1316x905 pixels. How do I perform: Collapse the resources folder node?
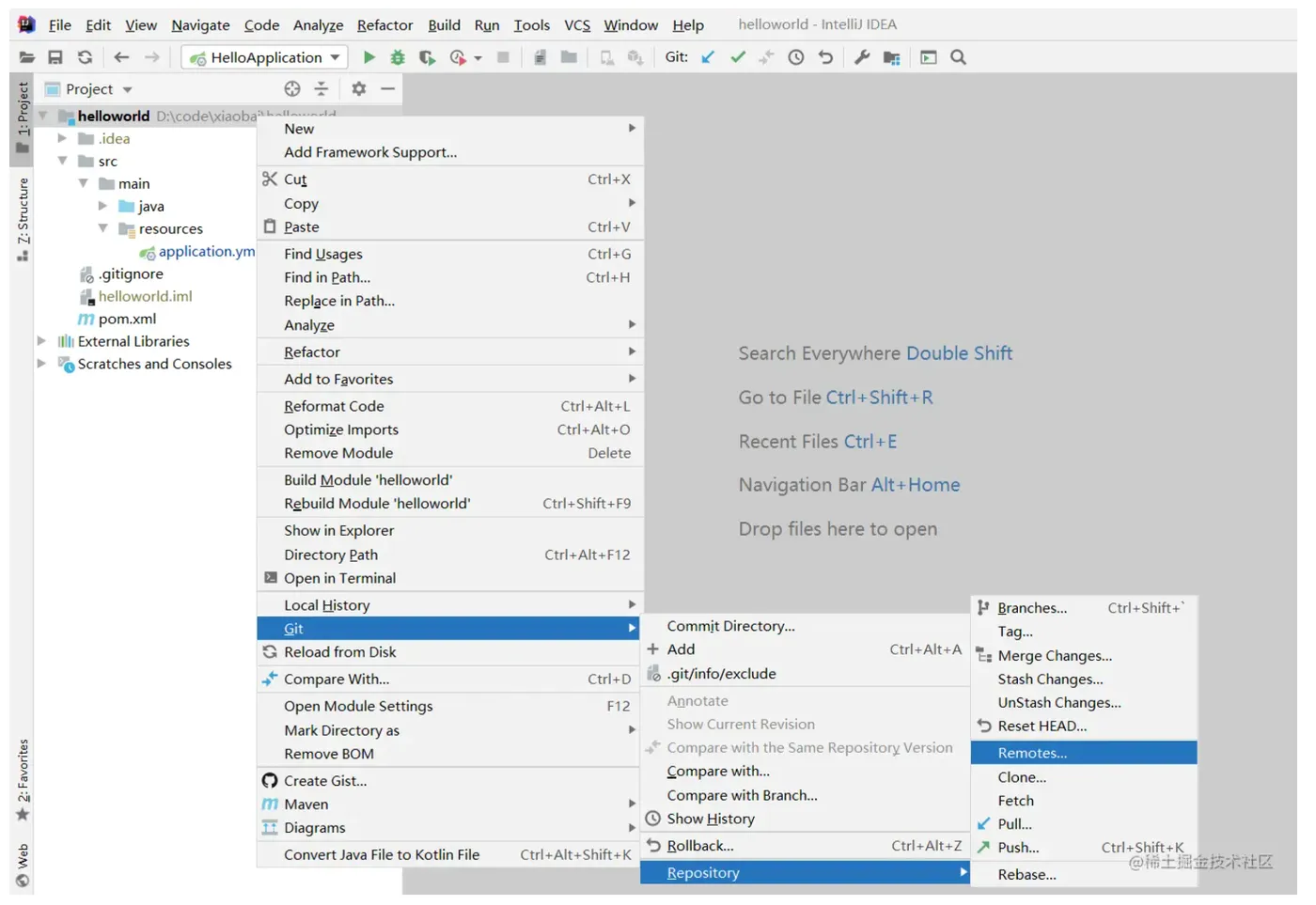pos(102,228)
